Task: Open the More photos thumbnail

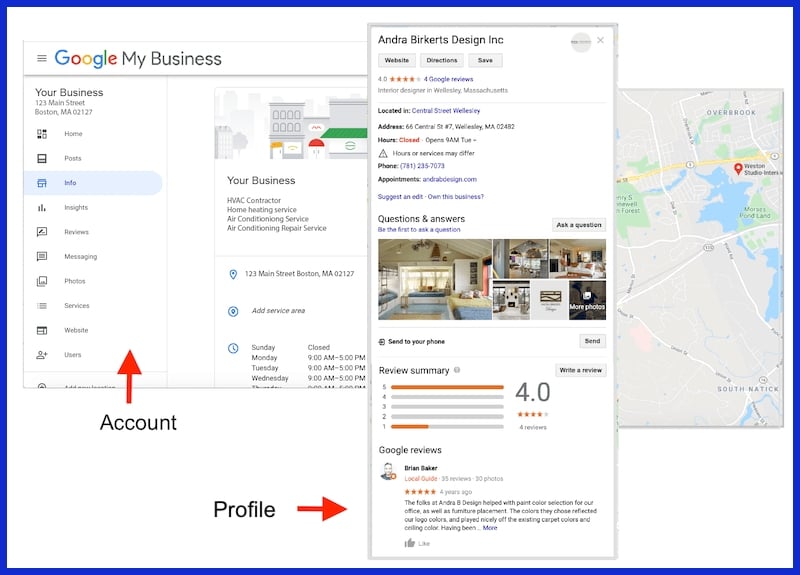Action: point(587,300)
